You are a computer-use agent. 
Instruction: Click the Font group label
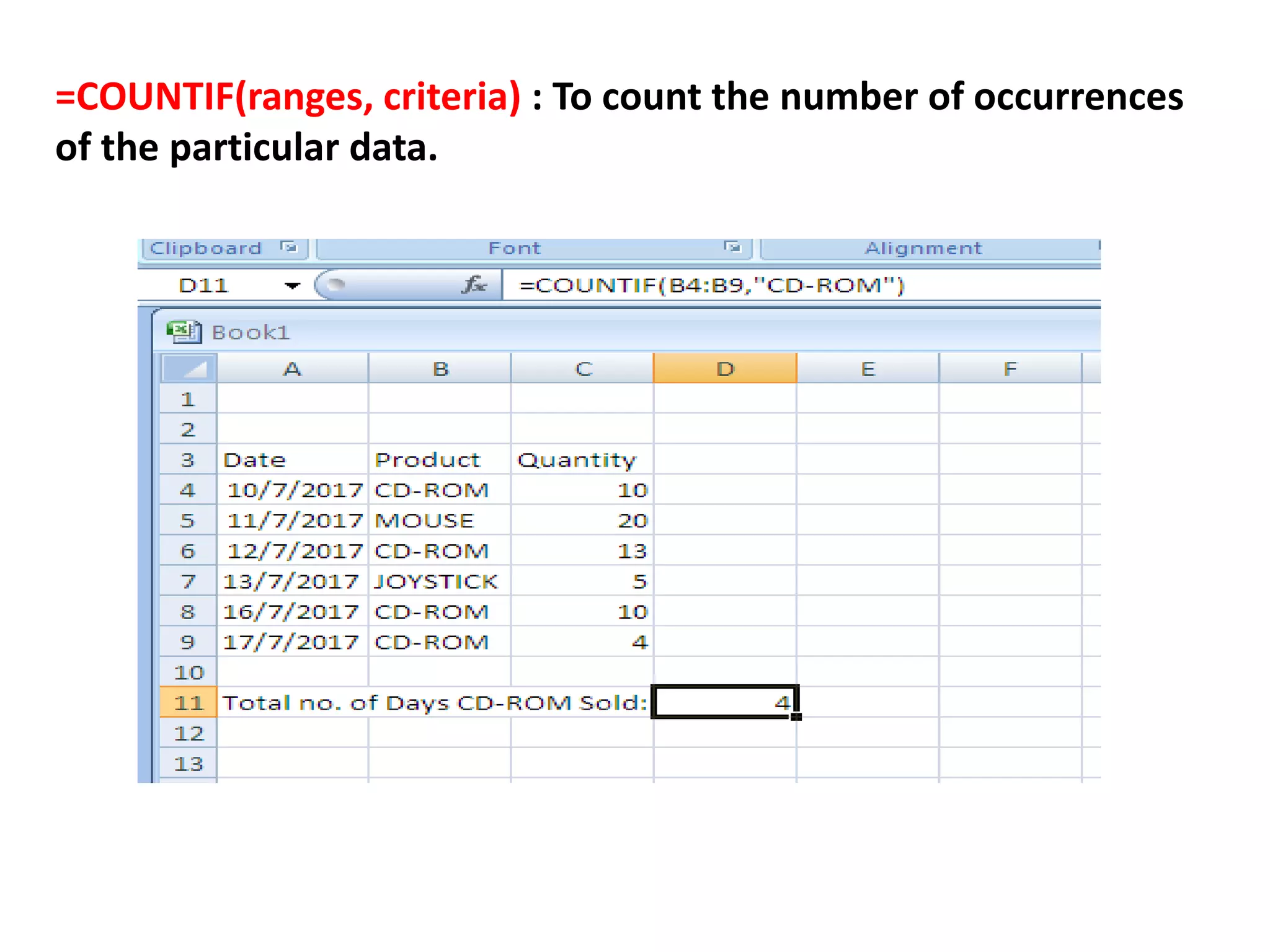pyautogui.click(x=515, y=248)
